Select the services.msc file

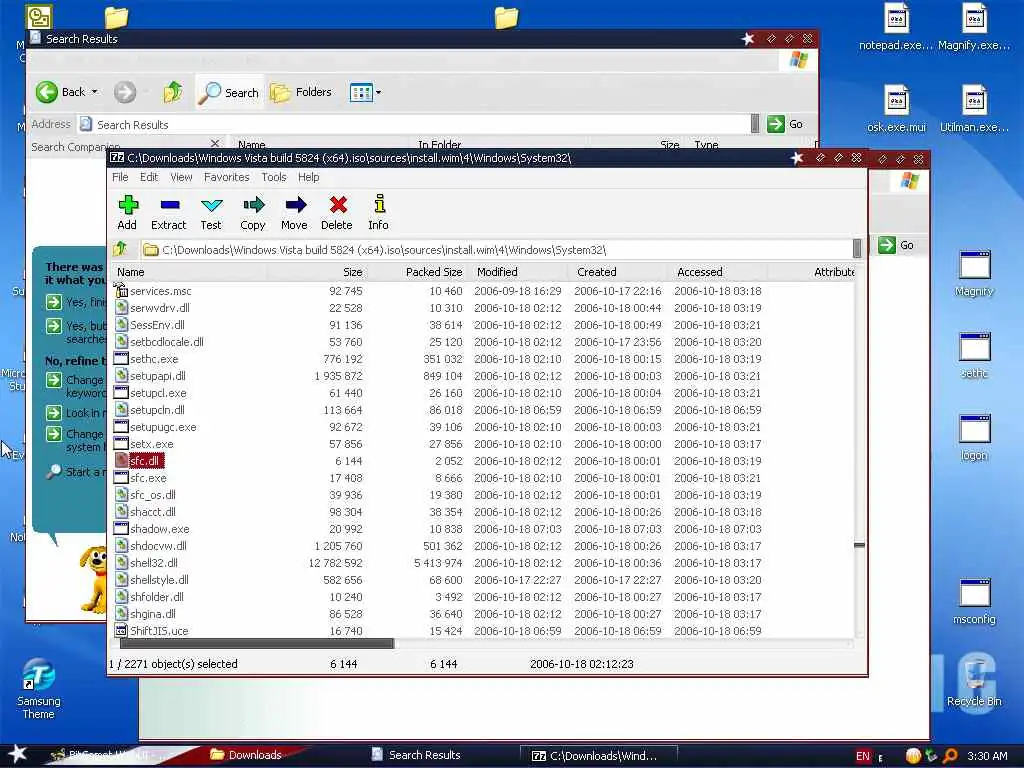(x=161, y=291)
